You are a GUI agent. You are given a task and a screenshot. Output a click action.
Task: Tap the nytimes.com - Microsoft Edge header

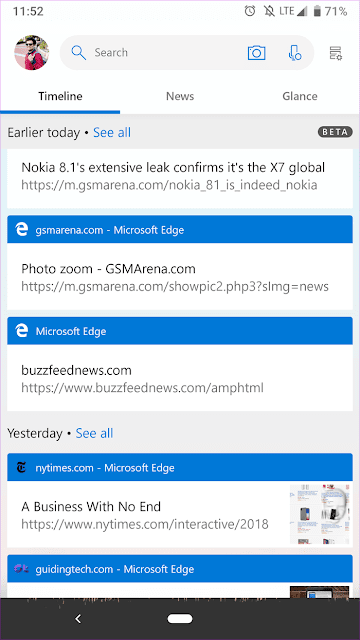[180, 467]
